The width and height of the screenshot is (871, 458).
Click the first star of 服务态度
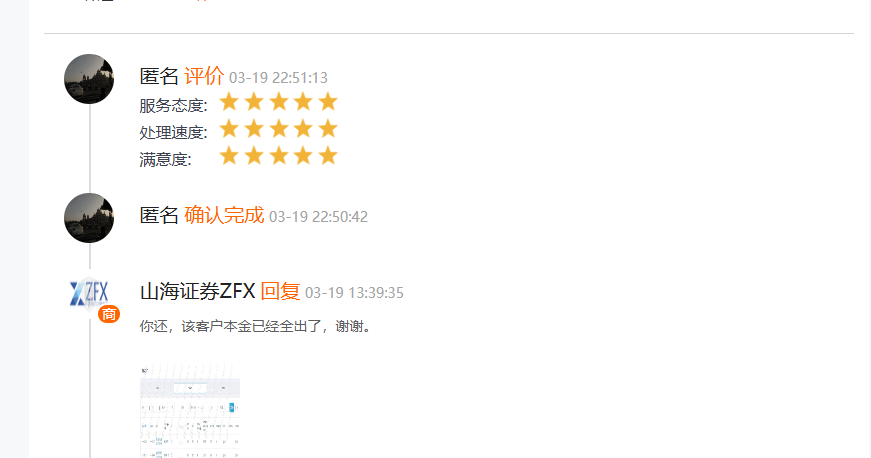click(229, 102)
